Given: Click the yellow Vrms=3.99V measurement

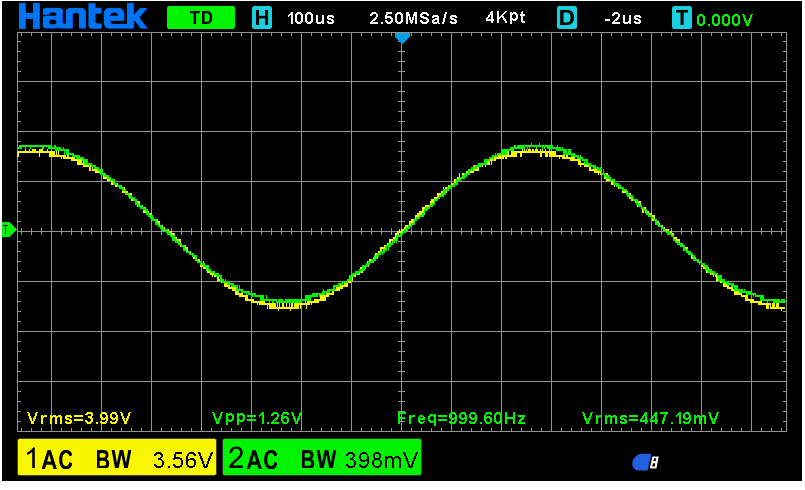Looking at the screenshot, I should click(79, 418).
